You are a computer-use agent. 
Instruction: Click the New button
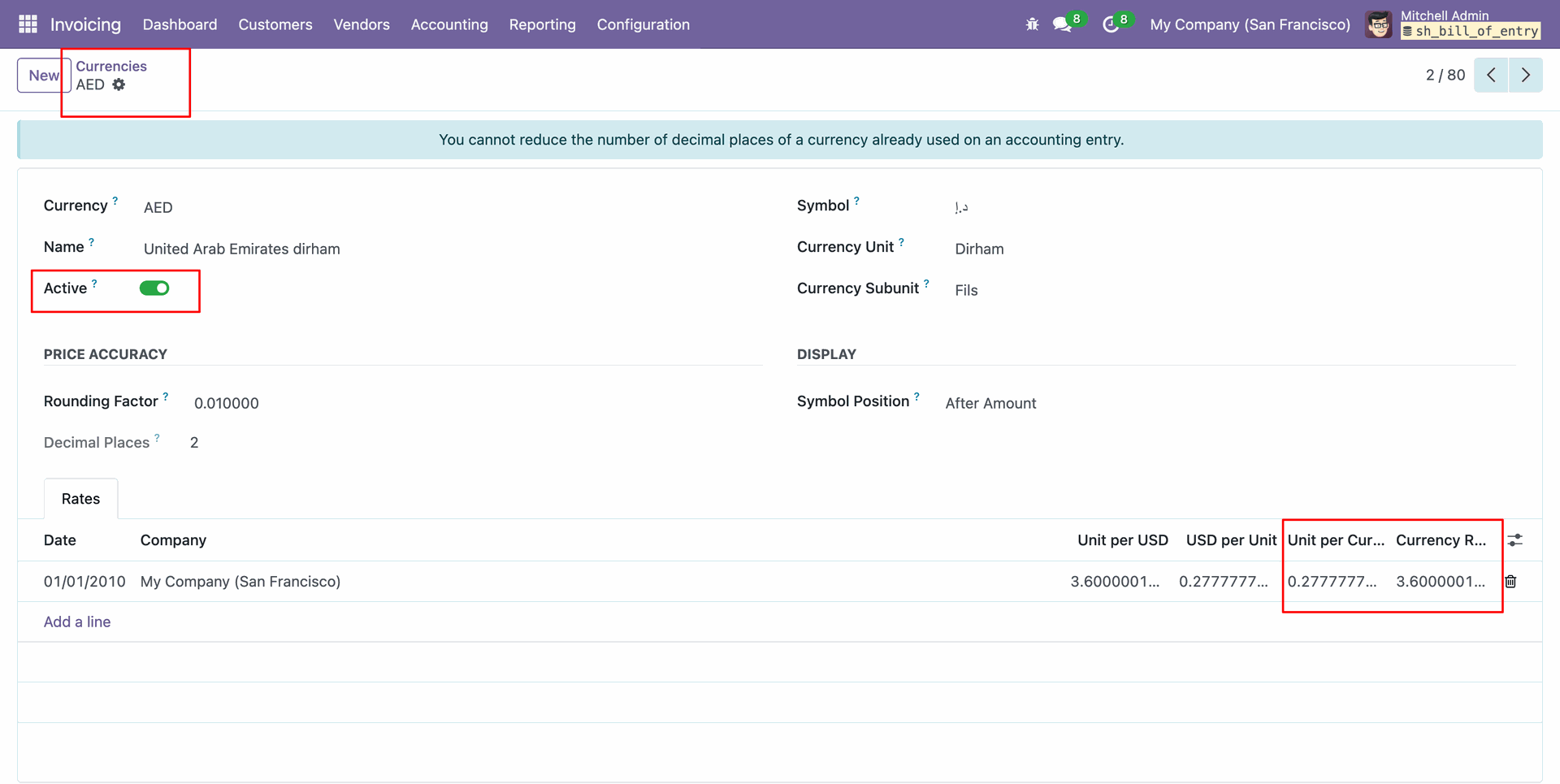click(44, 76)
